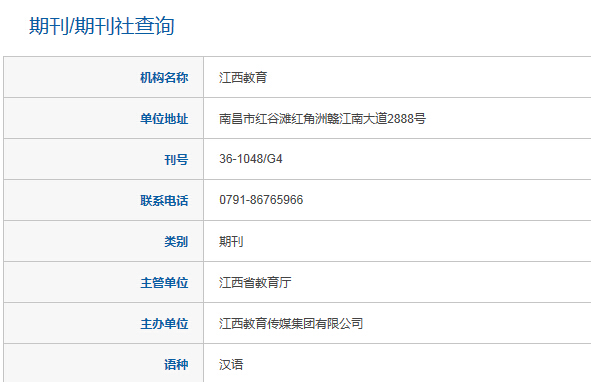Select the 江西省教育厅 value

coord(255,282)
